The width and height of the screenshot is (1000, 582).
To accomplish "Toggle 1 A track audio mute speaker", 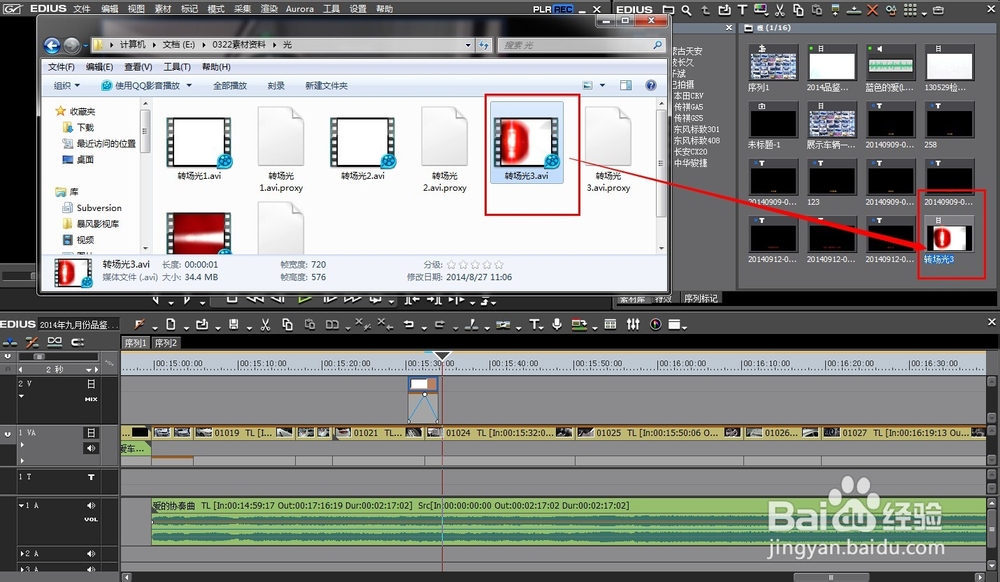I will (91, 506).
